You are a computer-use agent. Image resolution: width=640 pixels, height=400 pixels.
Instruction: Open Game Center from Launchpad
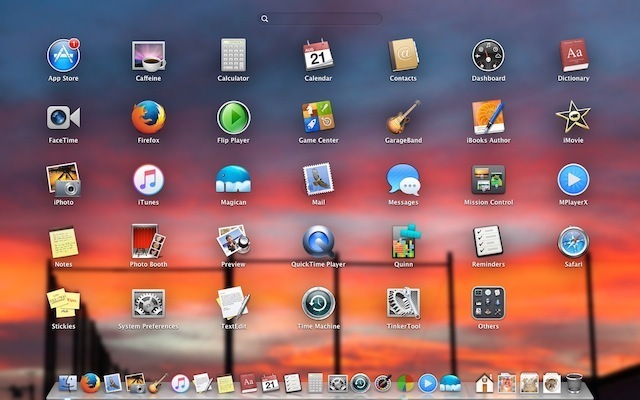pyautogui.click(x=318, y=117)
